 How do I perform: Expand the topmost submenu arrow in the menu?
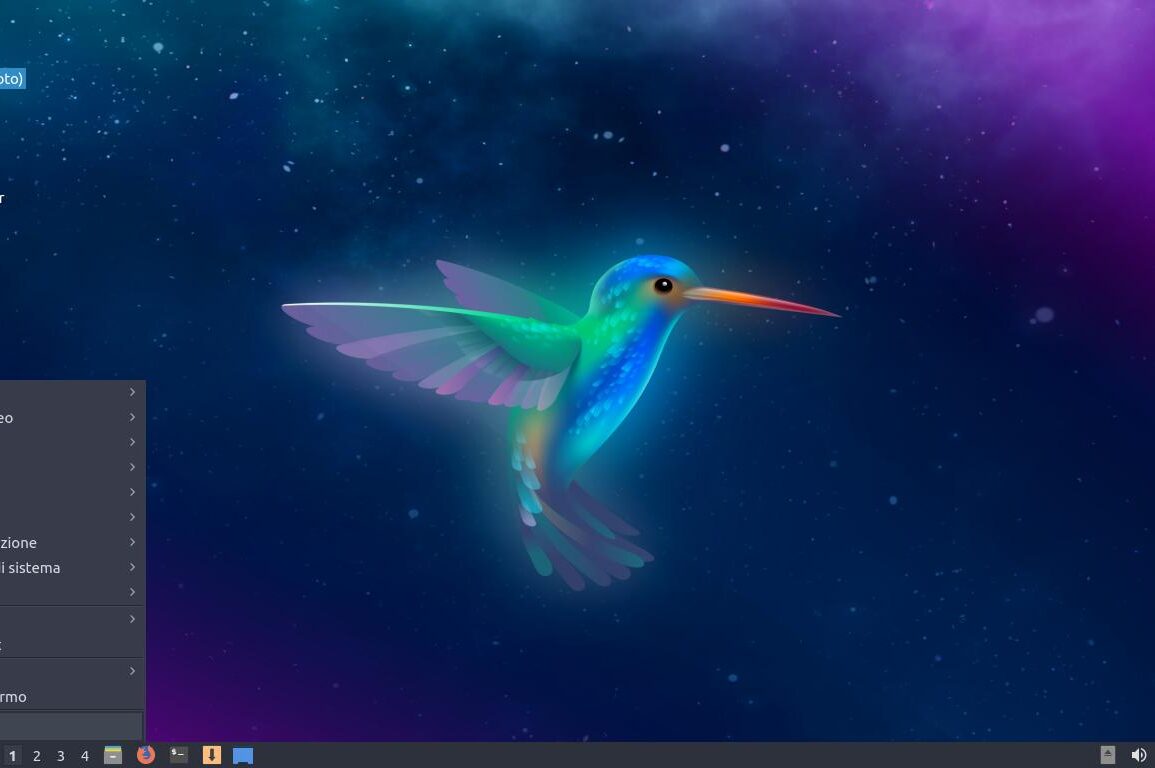pyautogui.click(x=132, y=392)
